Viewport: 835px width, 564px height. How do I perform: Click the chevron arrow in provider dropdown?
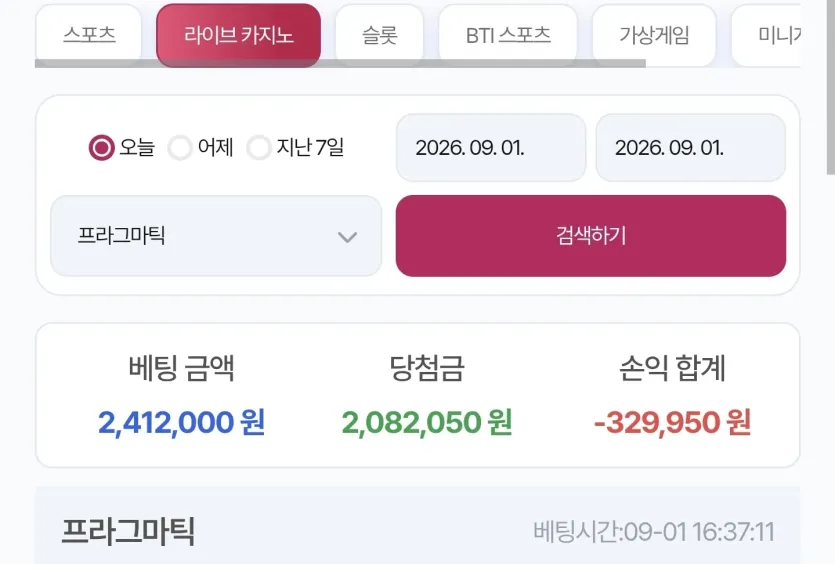347,237
